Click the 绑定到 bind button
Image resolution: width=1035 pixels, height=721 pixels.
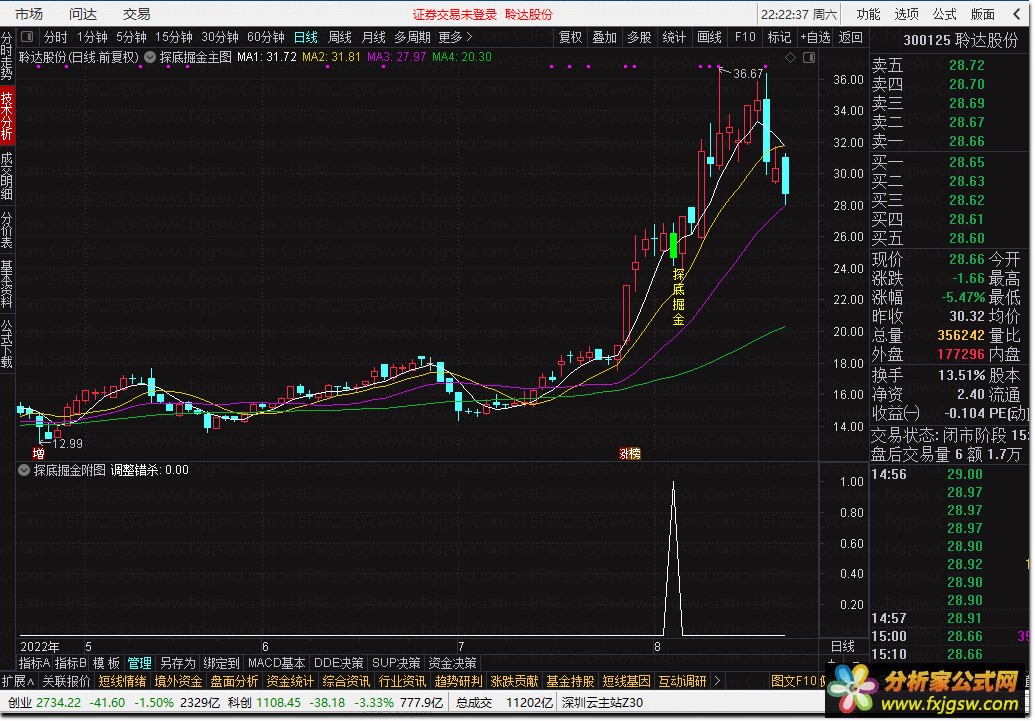tap(221, 663)
